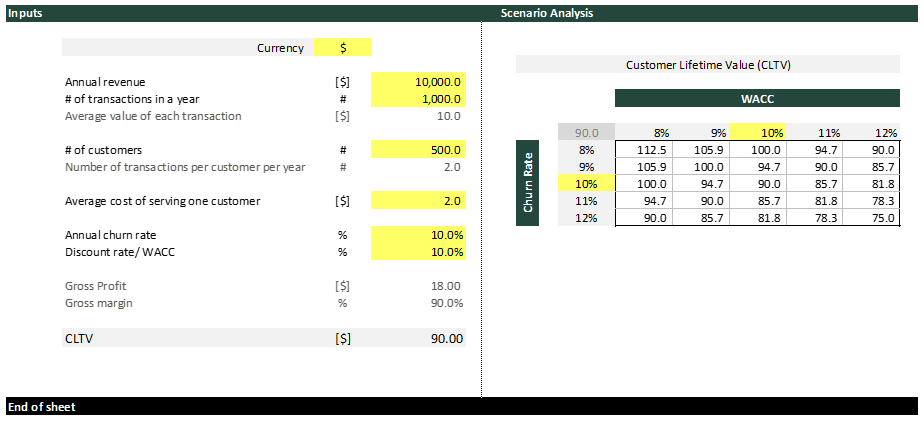Click "Customer Lifetime Value (CLTV)" title

[708, 65]
